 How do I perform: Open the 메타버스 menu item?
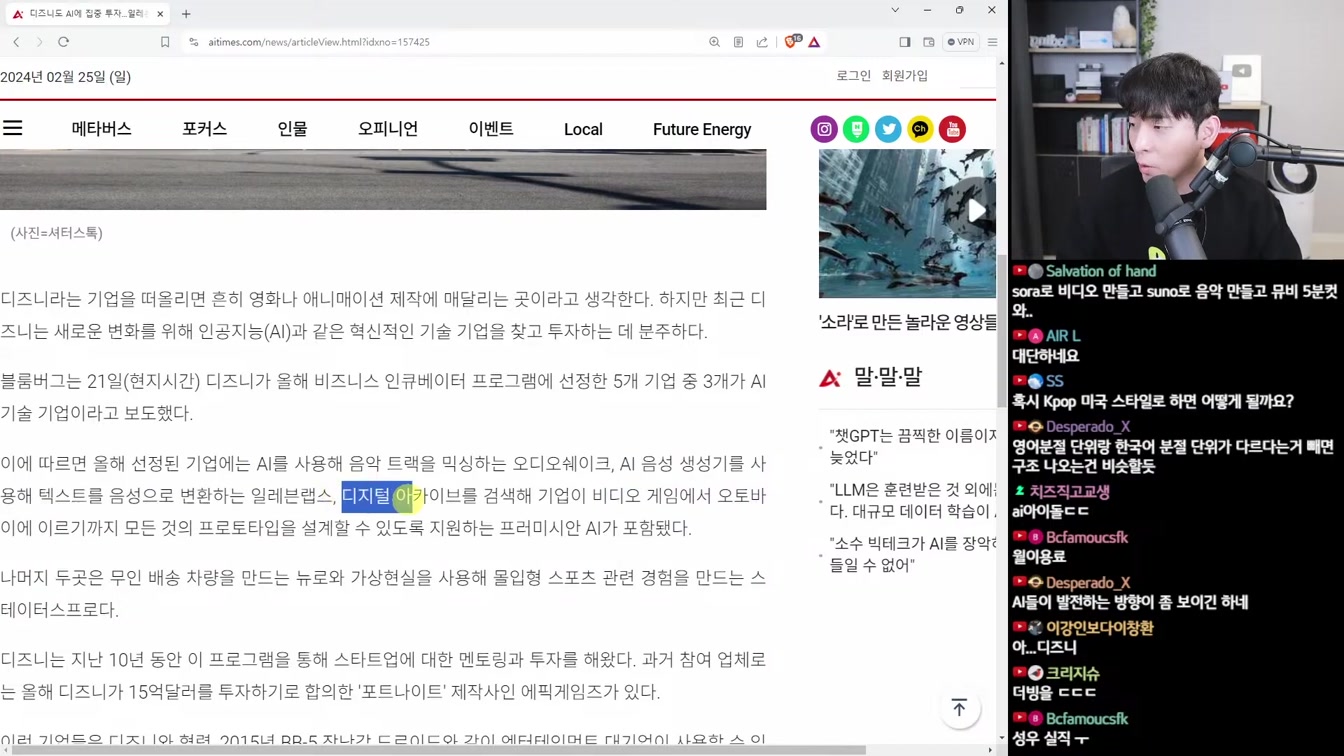coord(101,129)
